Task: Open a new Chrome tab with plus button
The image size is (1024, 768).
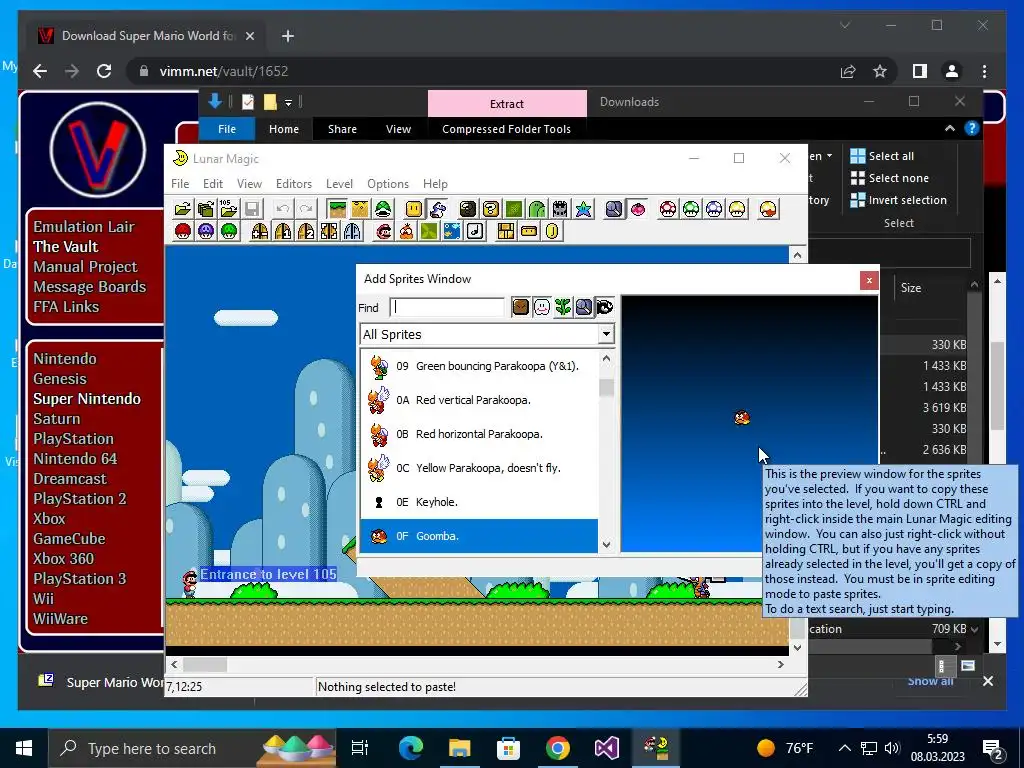Action: click(288, 36)
